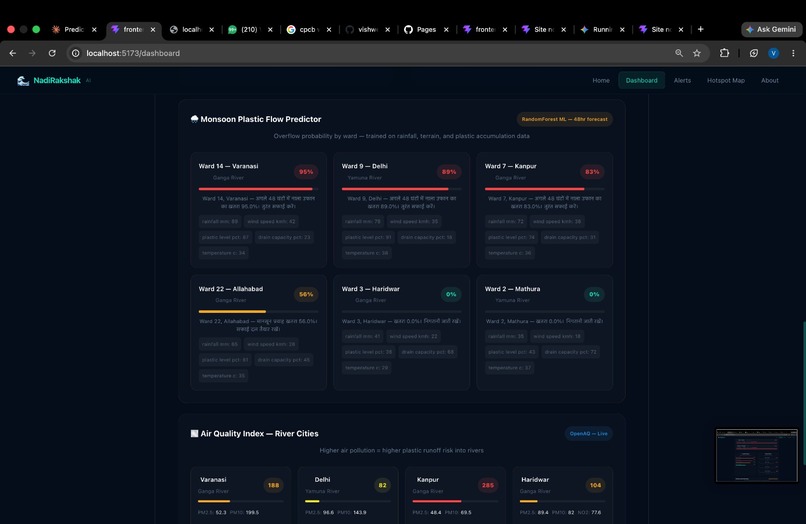Click the Ward 22 Allahabad yellow progress bar
Viewport: 806px width, 524px height.
(232, 312)
